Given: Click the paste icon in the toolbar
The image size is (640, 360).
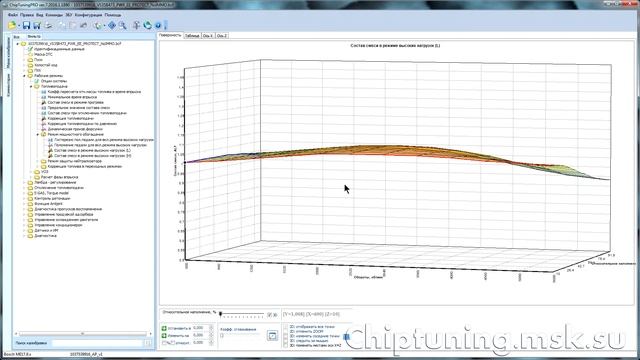Looking at the screenshot, I should pyautogui.click(x=73, y=25).
